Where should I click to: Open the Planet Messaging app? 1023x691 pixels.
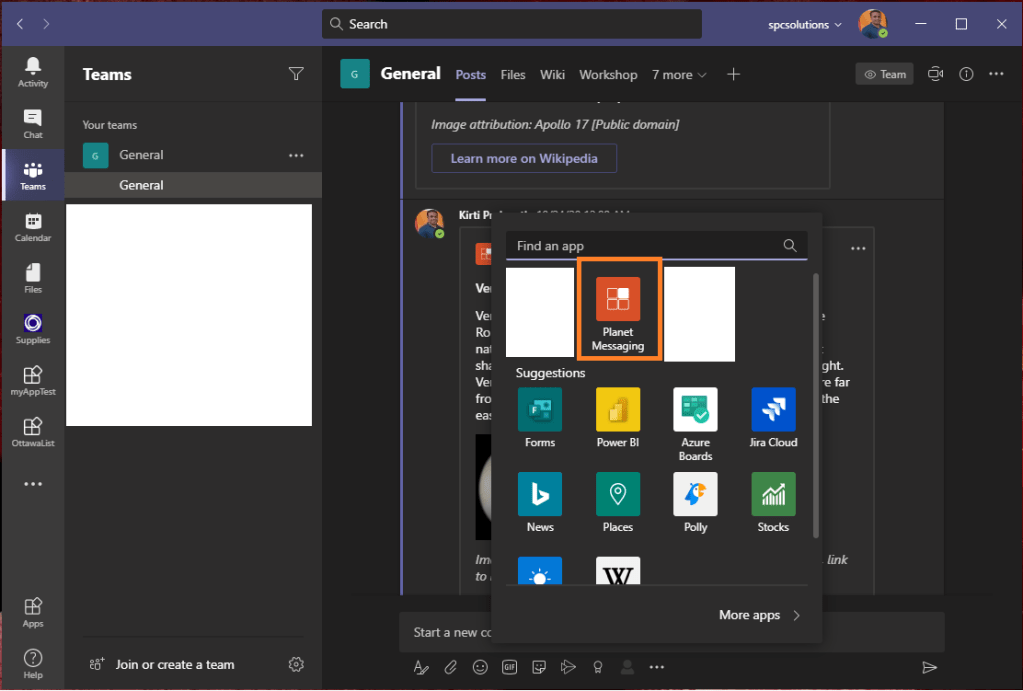tap(618, 311)
